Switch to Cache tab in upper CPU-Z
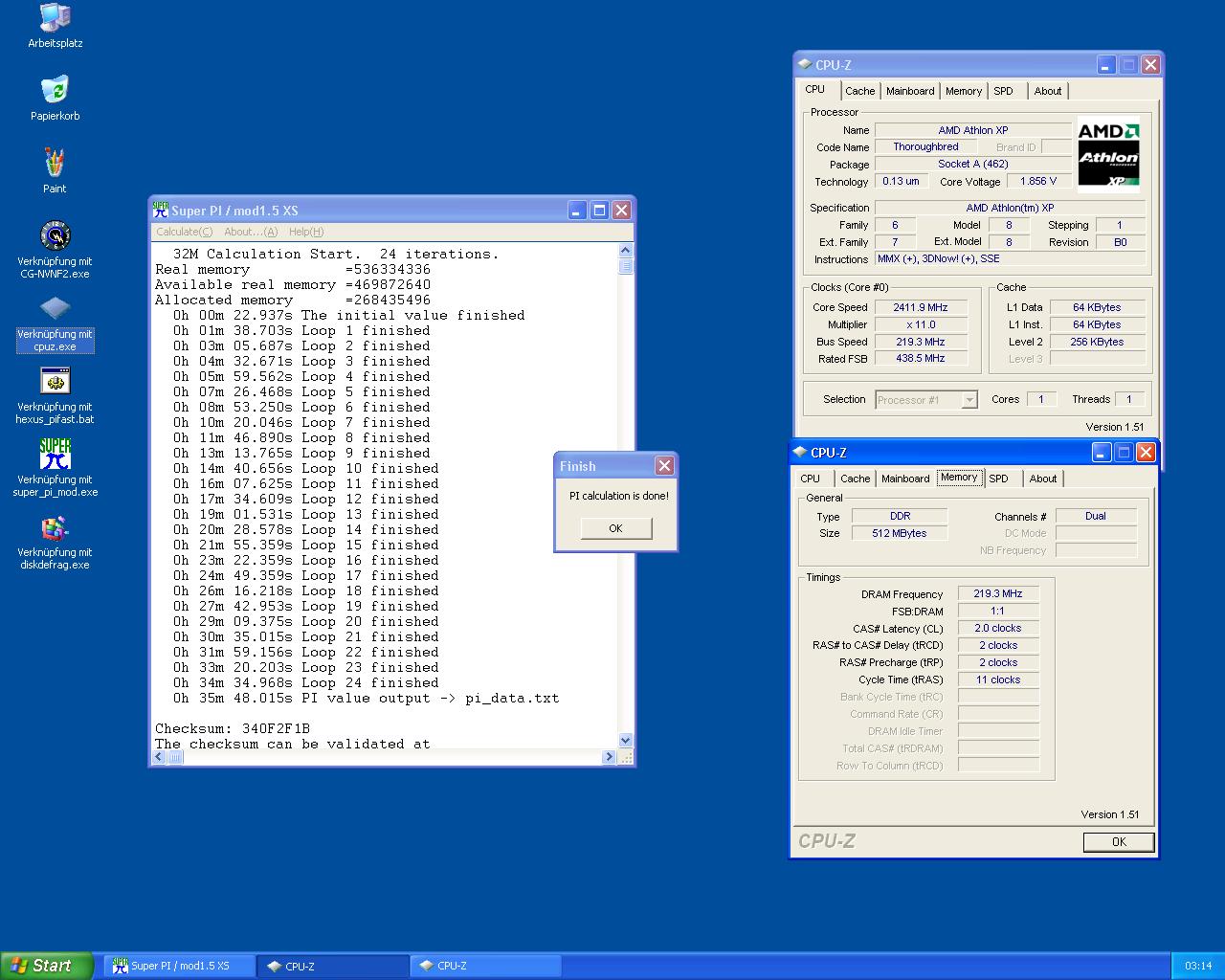 [859, 91]
